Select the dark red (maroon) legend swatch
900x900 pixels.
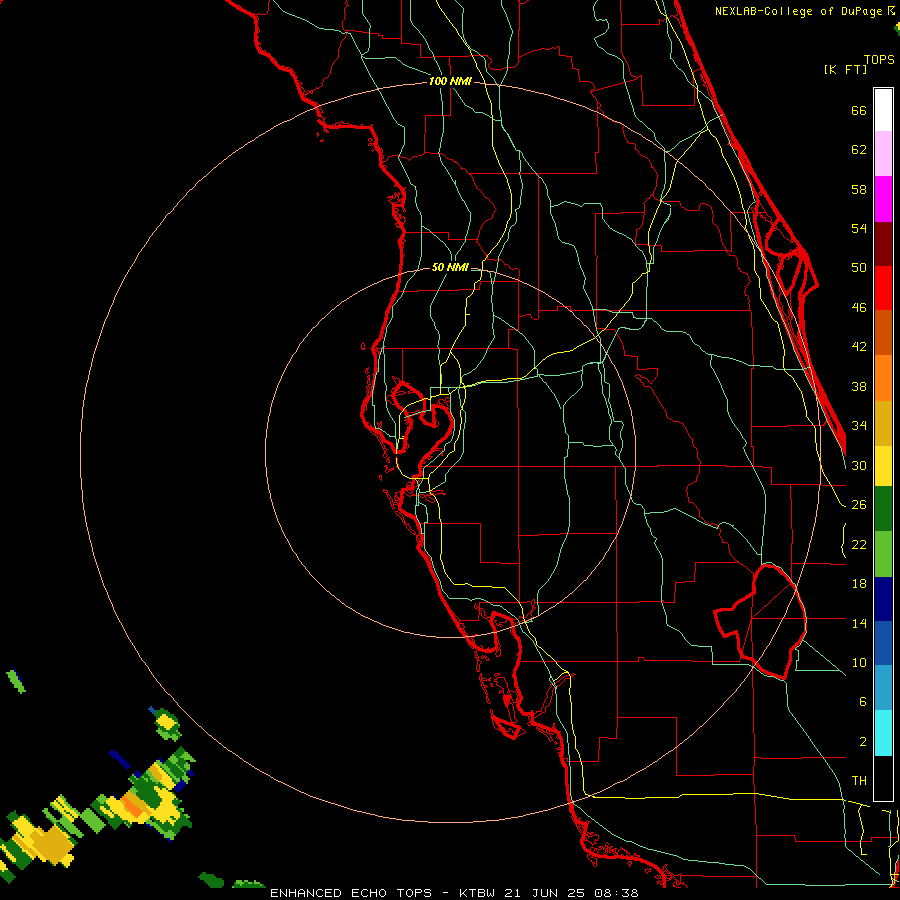pyautogui.click(x=883, y=244)
